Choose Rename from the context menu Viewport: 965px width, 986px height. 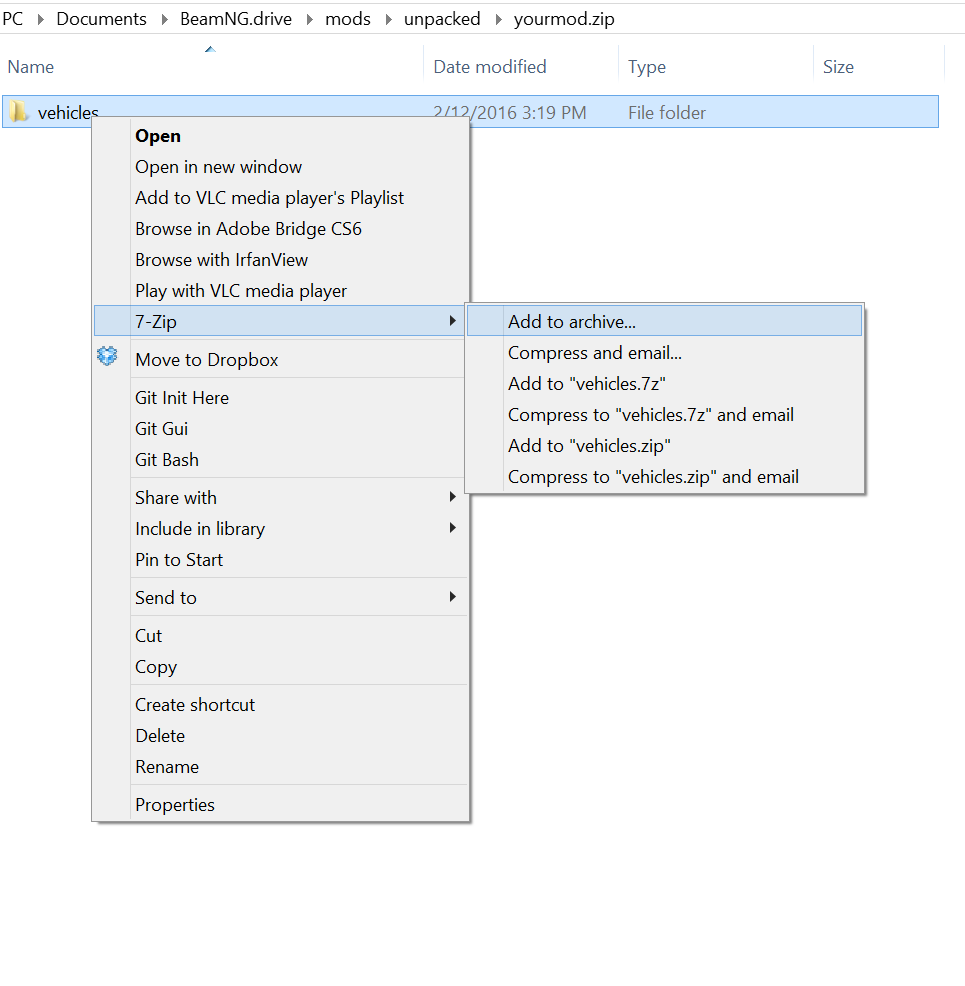click(280, 767)
